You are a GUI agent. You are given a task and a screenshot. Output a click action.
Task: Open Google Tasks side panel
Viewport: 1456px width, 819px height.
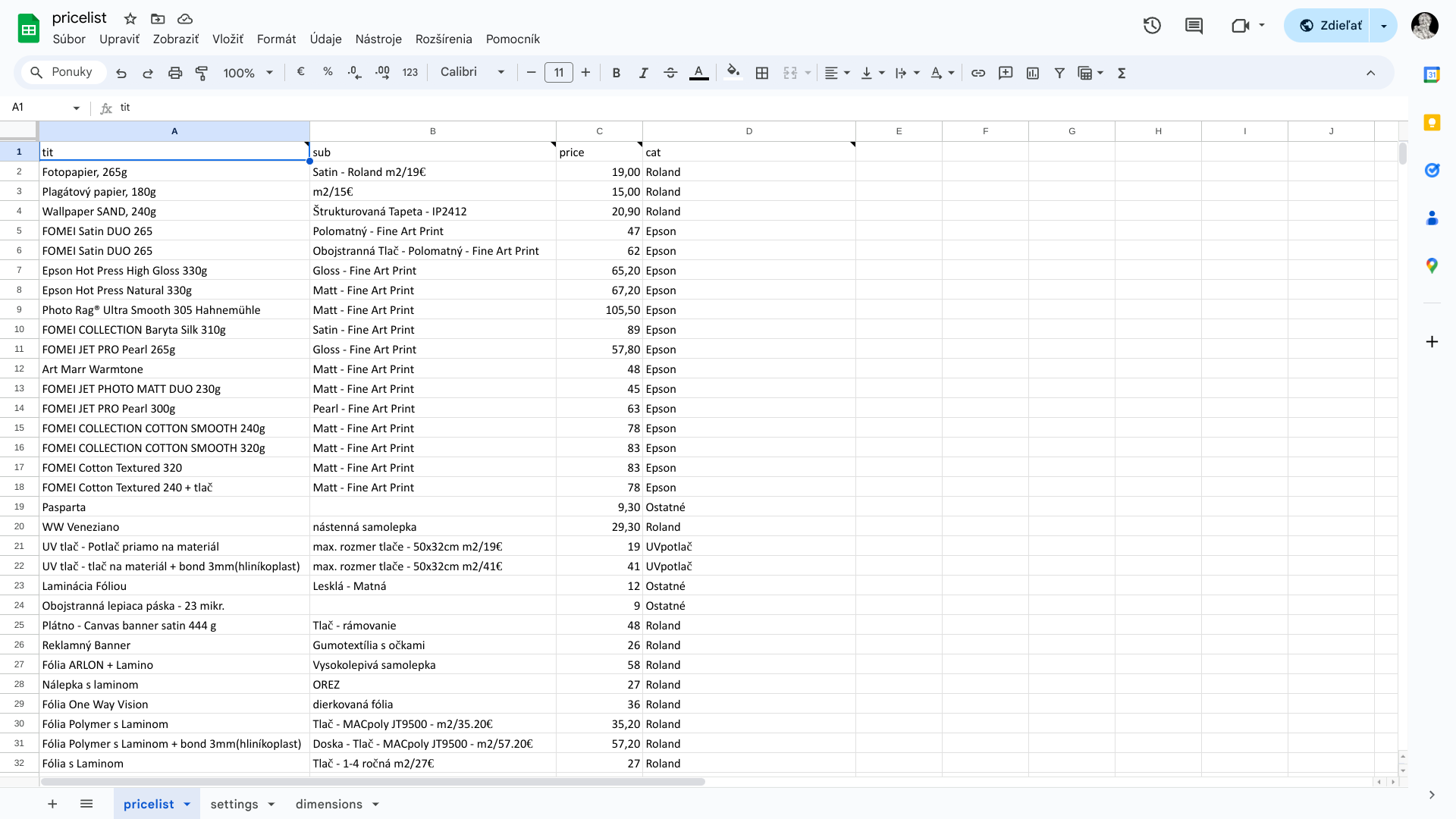(1432, 170)
